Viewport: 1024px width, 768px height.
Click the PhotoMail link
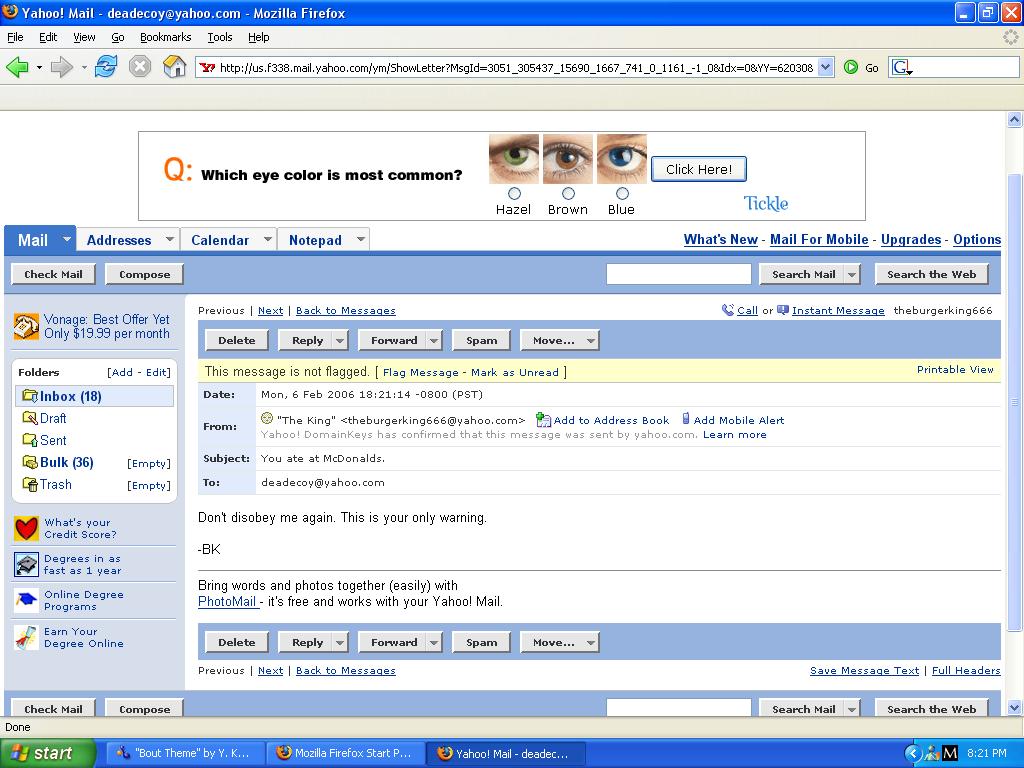click(227, 601)
